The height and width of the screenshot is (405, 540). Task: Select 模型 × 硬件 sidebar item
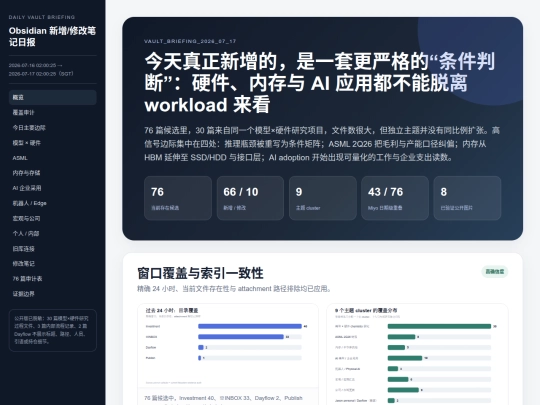pyautogui.click(x=52, y=143)
